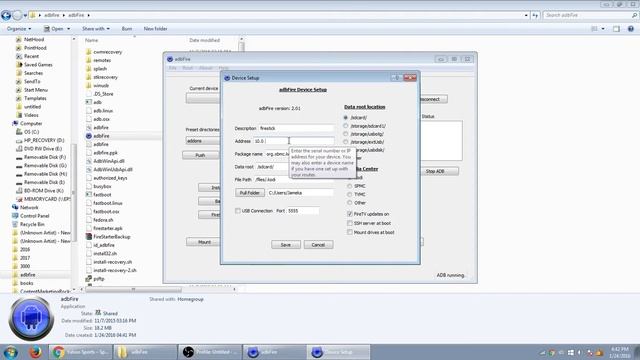Select the /sdcard/ data root option
640x360 pixels.
coord(346,118)
